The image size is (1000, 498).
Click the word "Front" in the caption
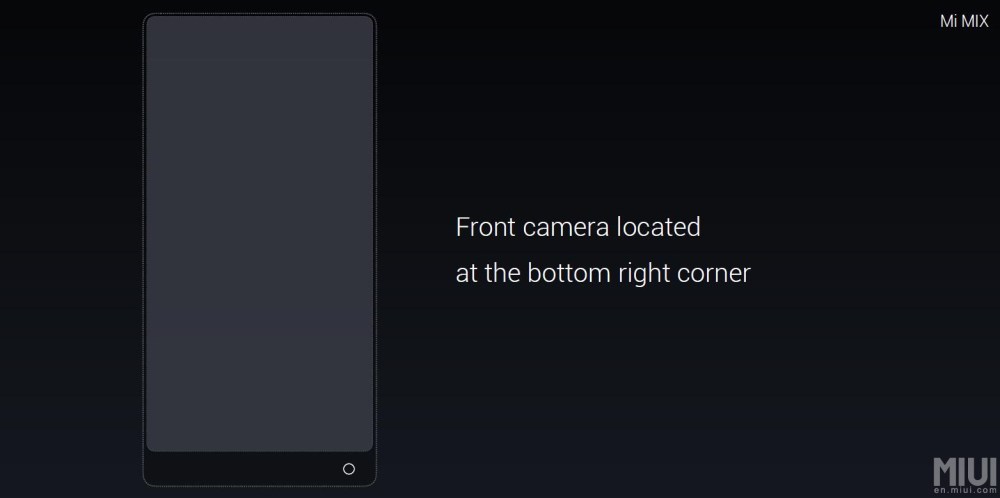(485, 227)
